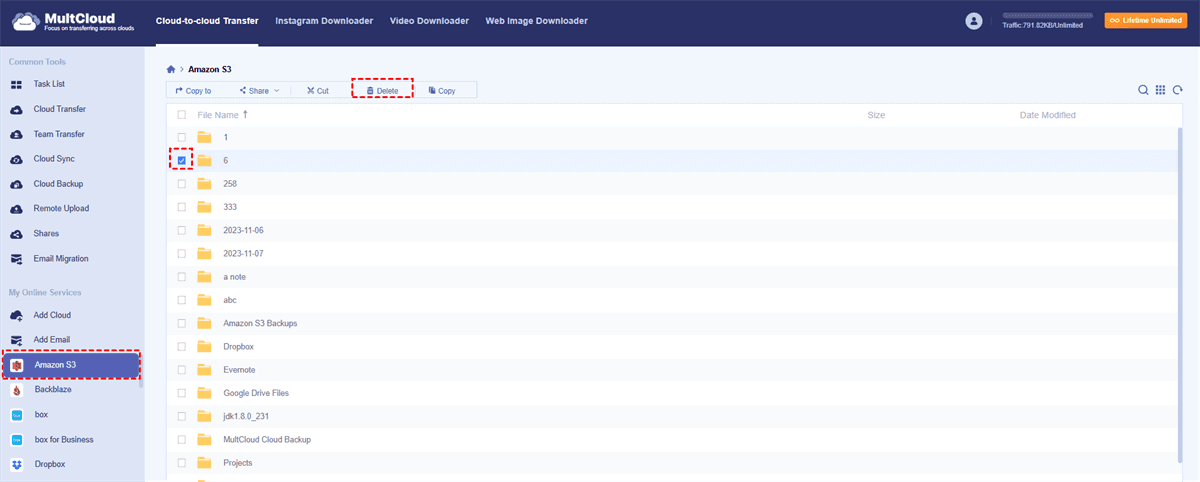Switch to grid view icon
This screenshot has width=1200, height=482.
(x=1160, y=90)
